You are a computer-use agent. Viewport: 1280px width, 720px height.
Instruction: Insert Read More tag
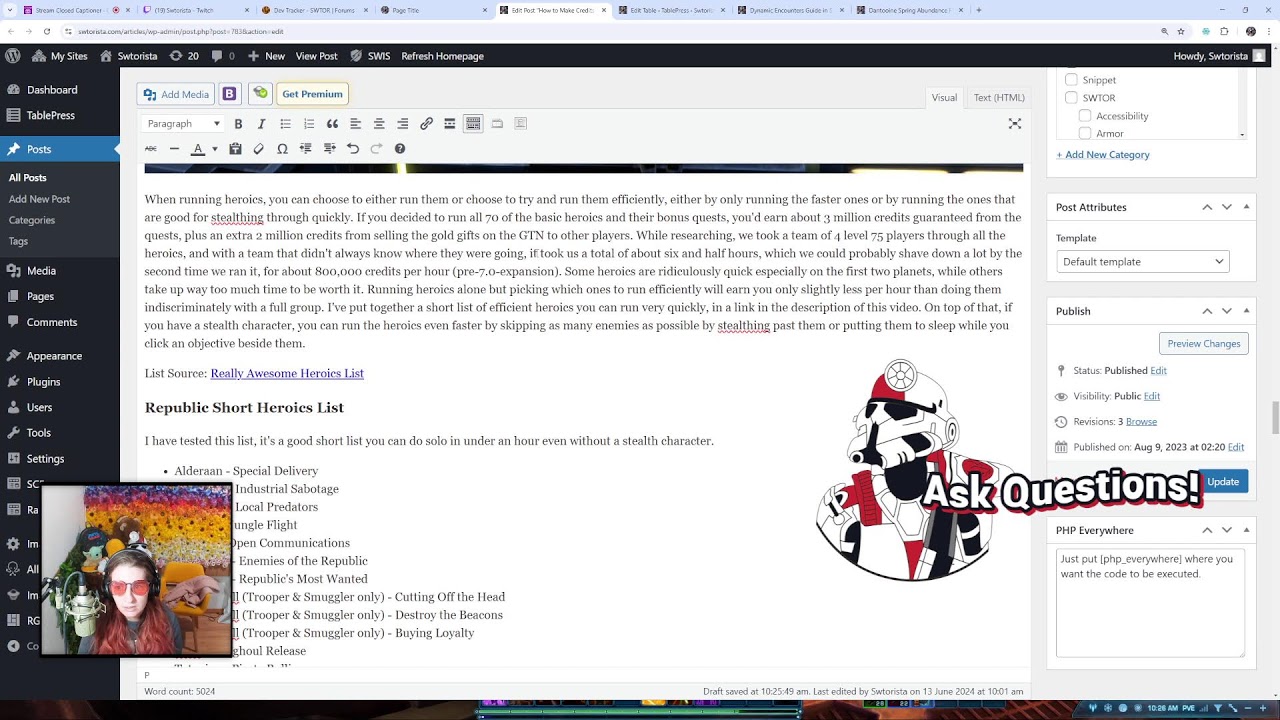[450, 124]
